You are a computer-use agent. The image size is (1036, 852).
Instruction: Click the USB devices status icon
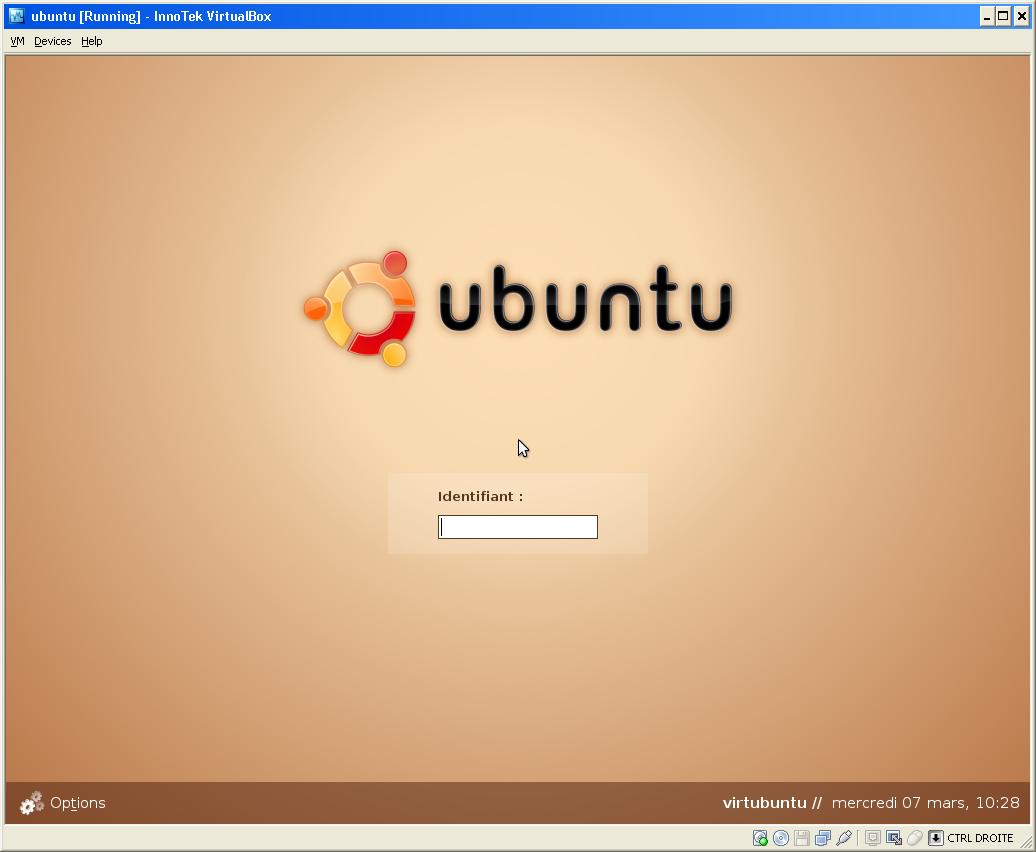pos(844,838)
